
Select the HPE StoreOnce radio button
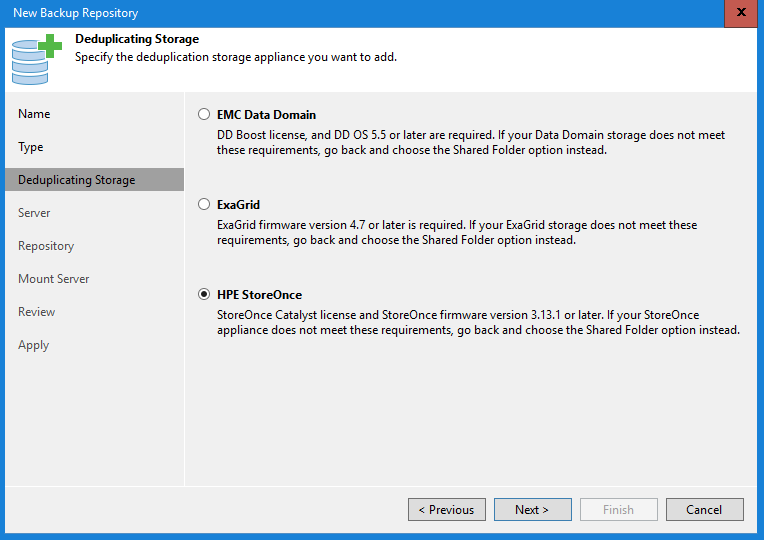point(204,294)
